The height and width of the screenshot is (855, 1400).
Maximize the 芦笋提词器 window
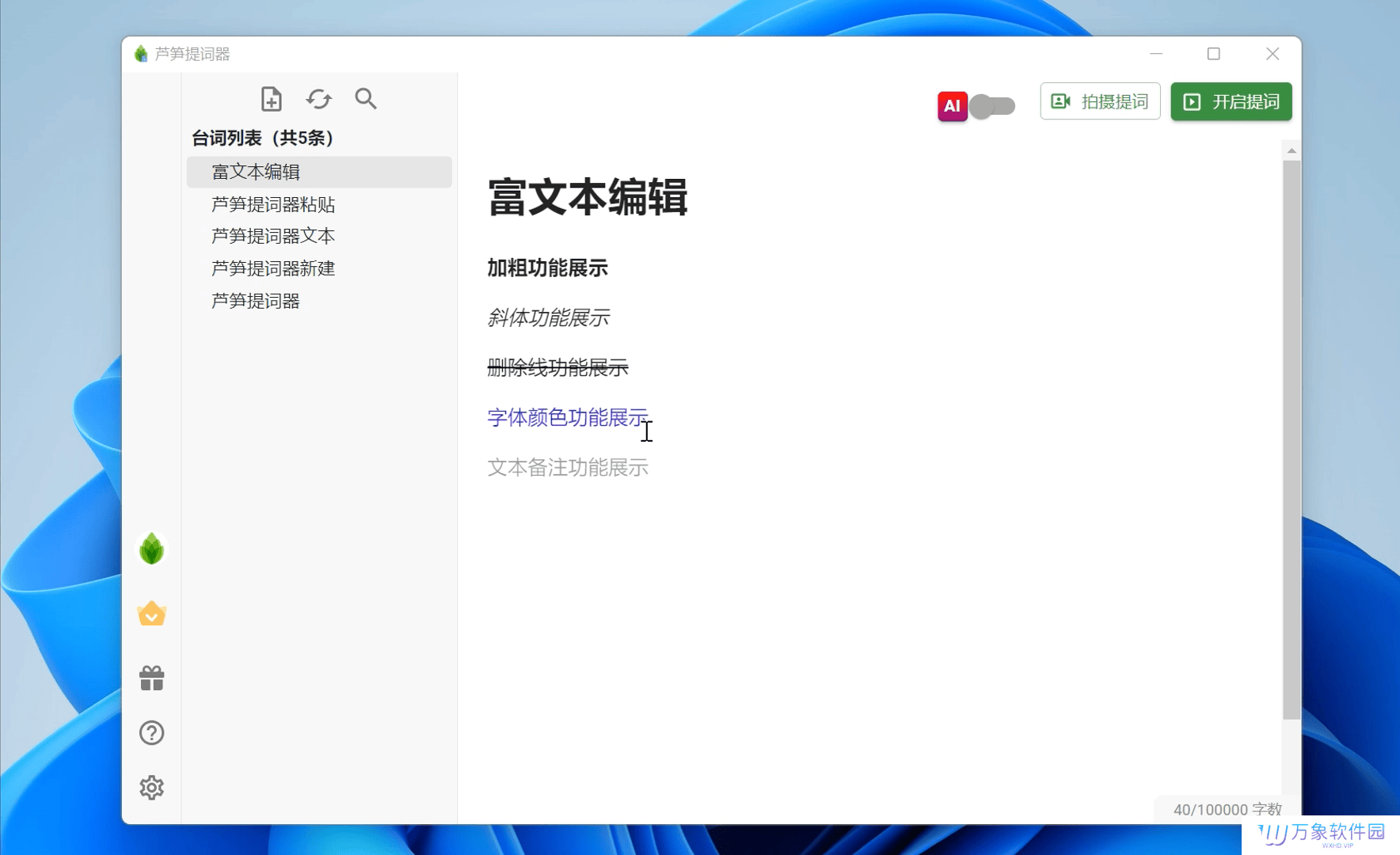pyautogui.click(x=1213, y=54)
